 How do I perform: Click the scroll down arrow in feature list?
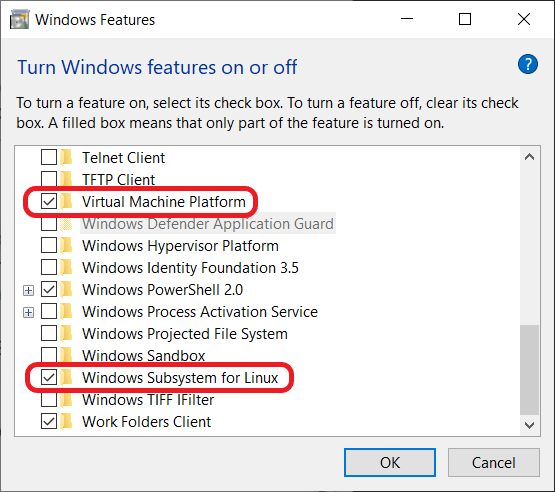tap(530, 425)
